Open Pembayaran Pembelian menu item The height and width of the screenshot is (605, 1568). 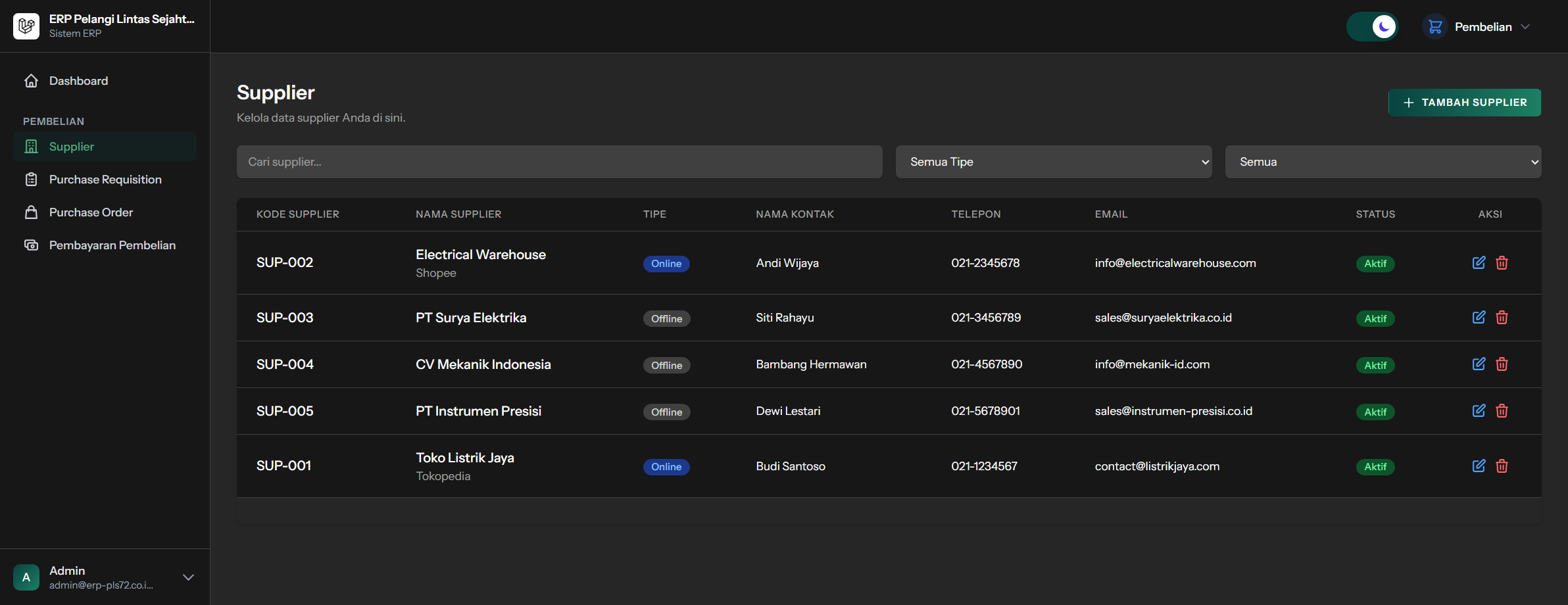pyautogui.click(x=112, y=245)
